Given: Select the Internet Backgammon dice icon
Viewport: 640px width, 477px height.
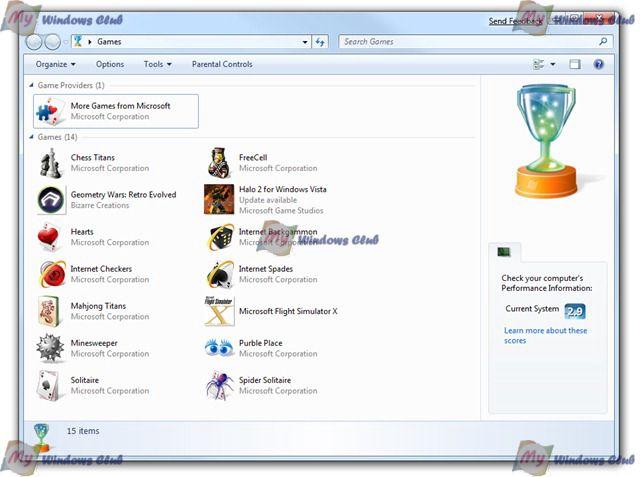Looking at the screenshot, I should coord(220,237).
